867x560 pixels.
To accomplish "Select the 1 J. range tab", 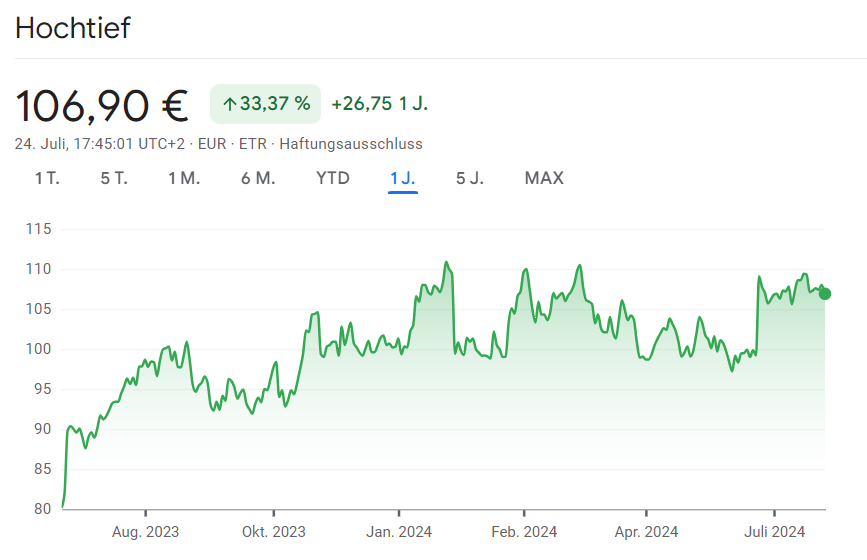I will (x=403, y=178).
